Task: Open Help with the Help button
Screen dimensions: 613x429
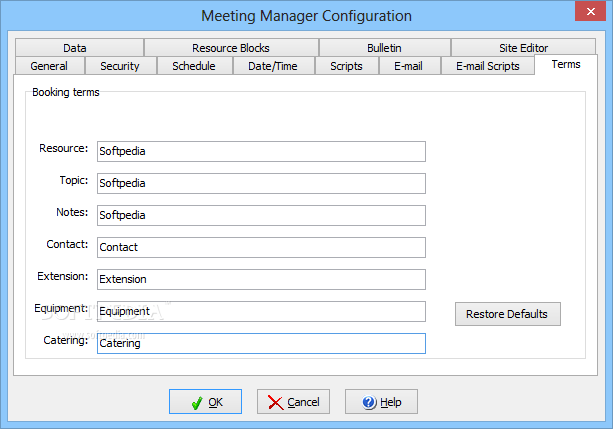Action: click(381, 402)
